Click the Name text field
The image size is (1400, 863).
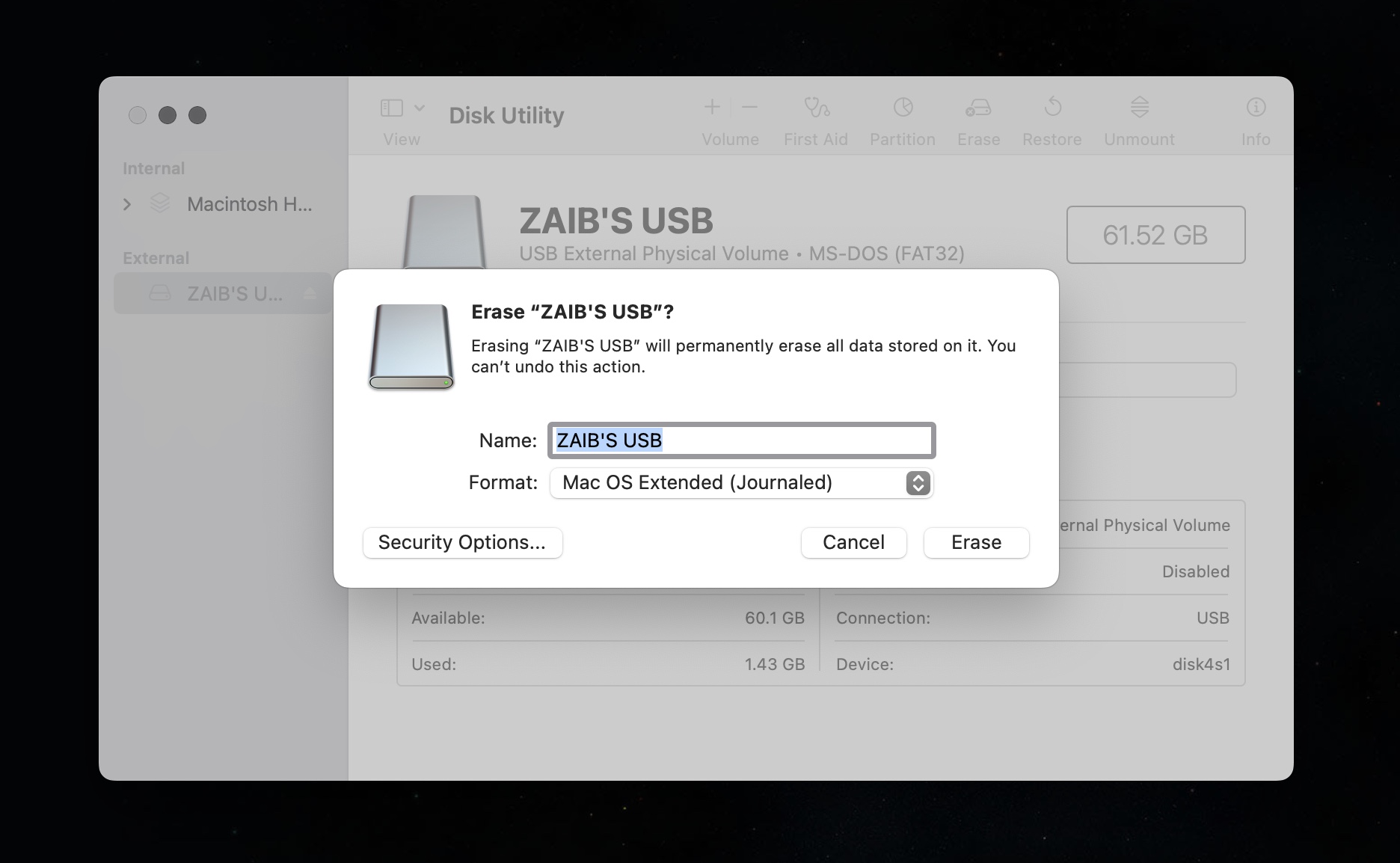tap(741, 440)
